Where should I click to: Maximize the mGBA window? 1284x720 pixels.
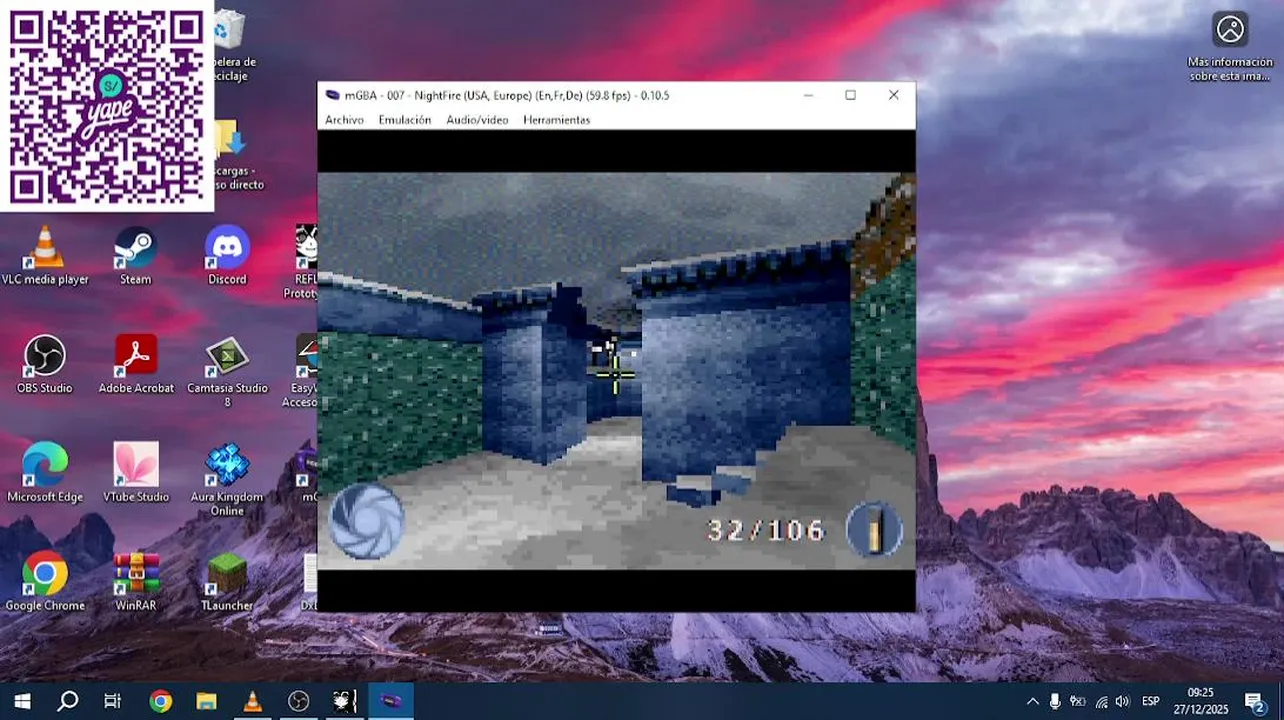click(850, 95)
